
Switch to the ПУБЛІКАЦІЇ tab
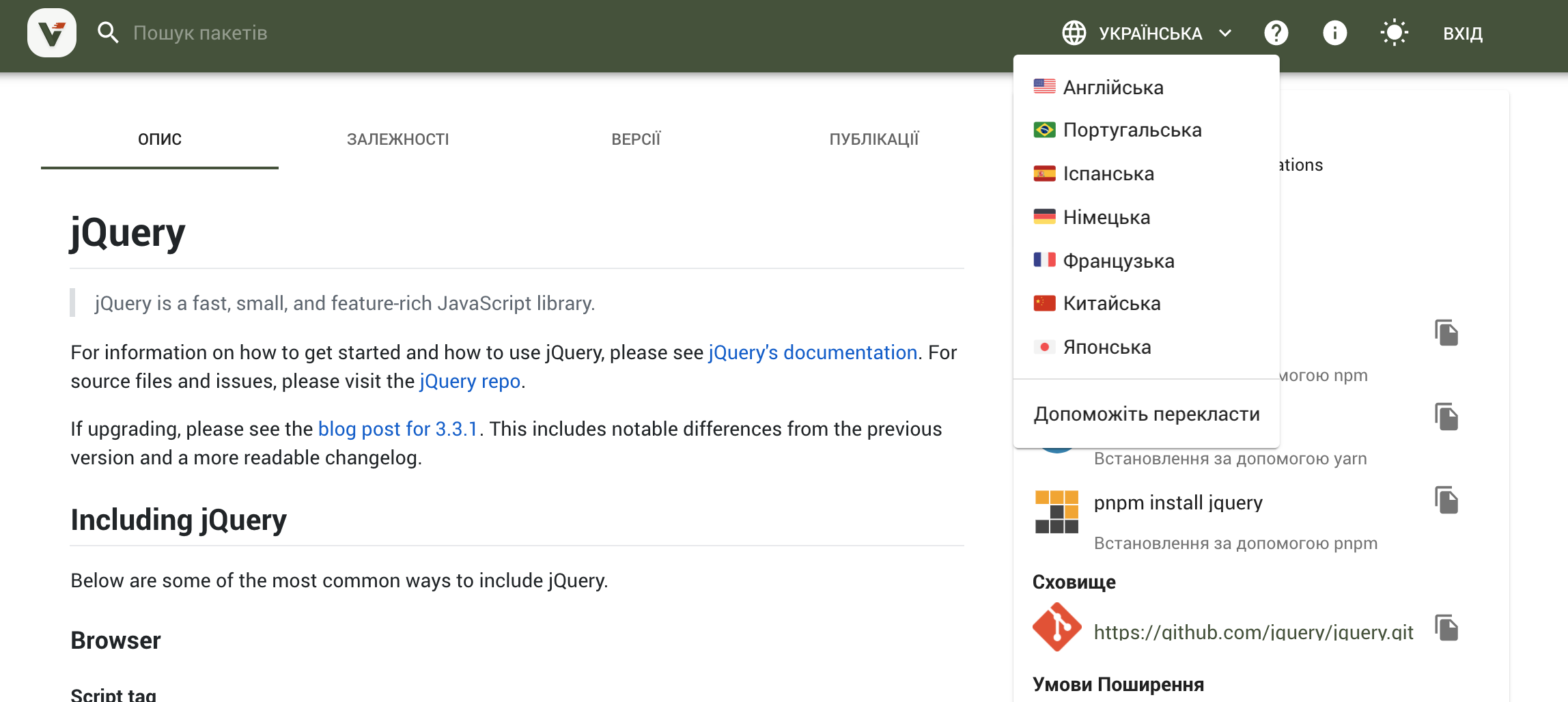point(874,139)
